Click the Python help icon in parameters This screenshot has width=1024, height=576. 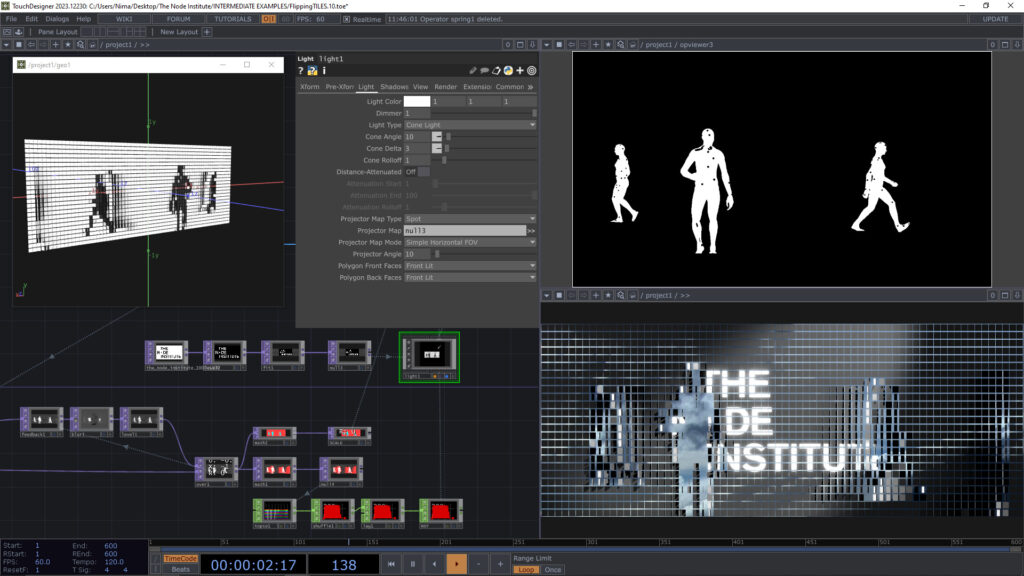[312, 71]
